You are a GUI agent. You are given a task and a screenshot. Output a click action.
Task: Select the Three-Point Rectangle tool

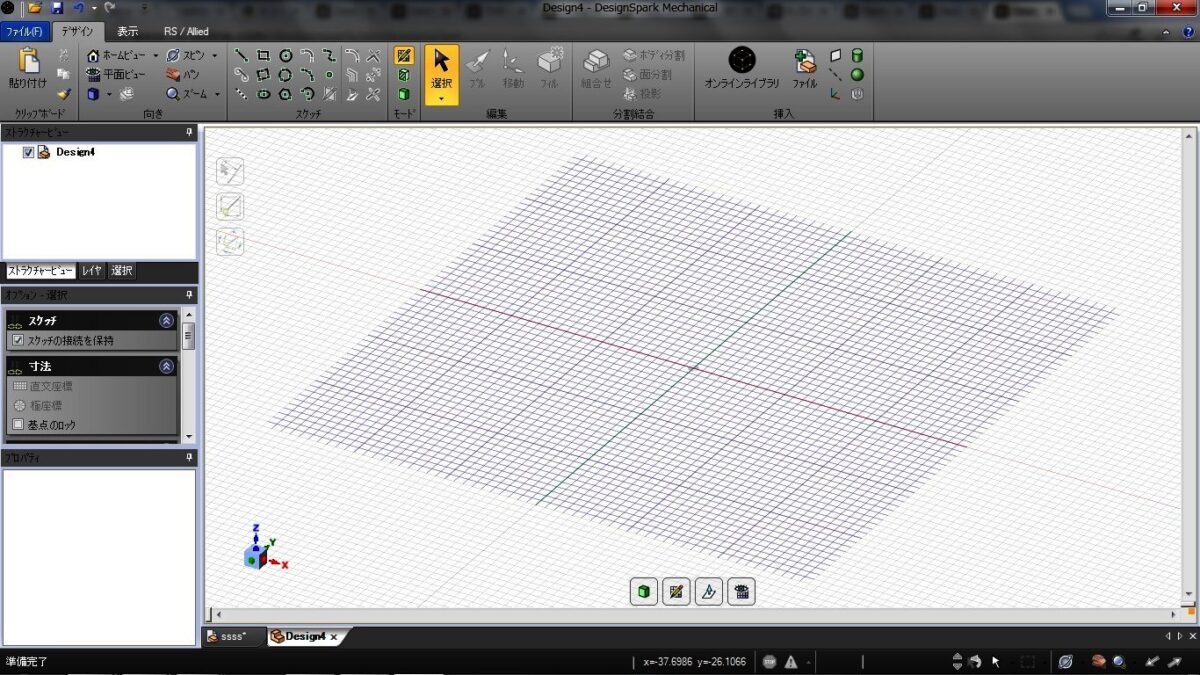(263, 75)
